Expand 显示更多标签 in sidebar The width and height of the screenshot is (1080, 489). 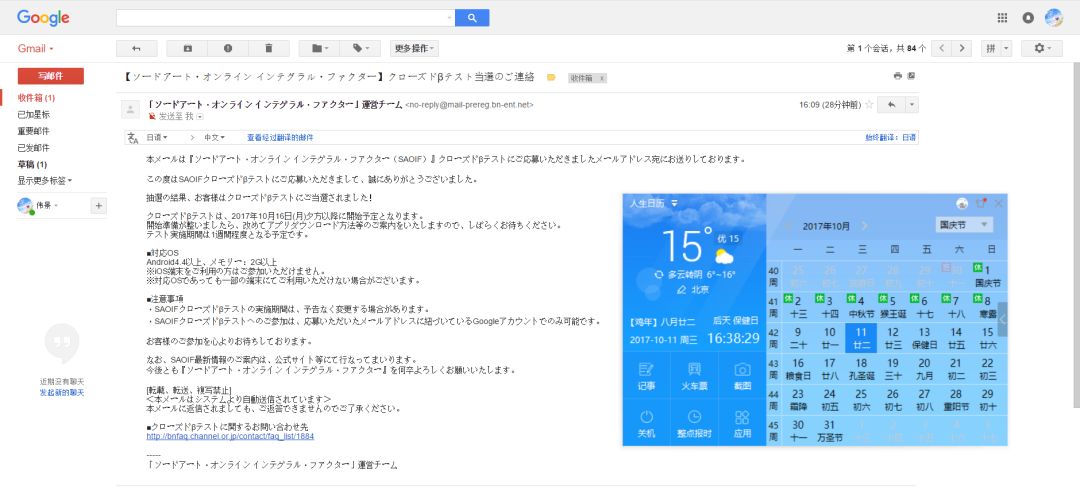[45, 180]
